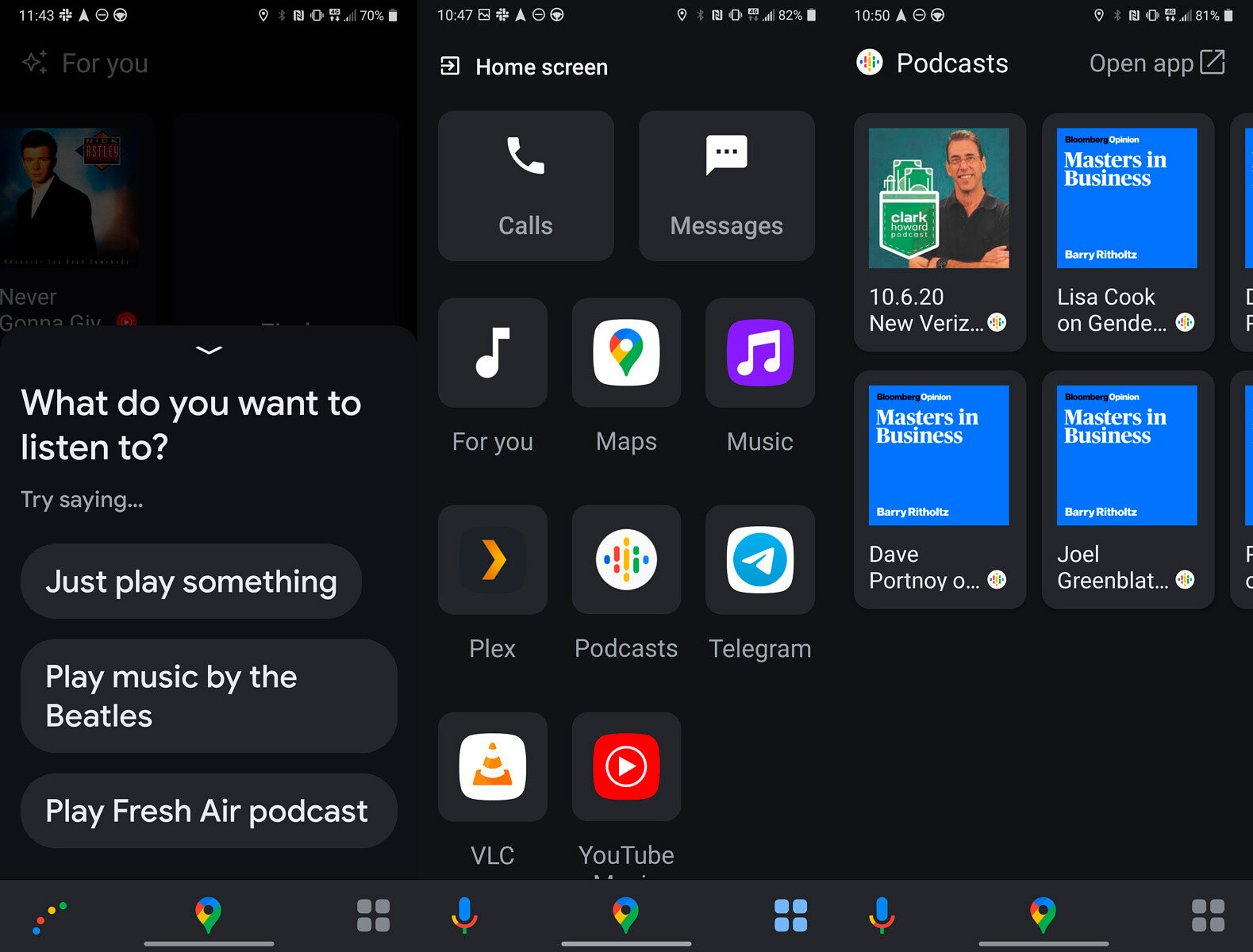Tap the "Podcasts" header title
The width and height of the screenshot is (1253, 952).
[952, 63]
